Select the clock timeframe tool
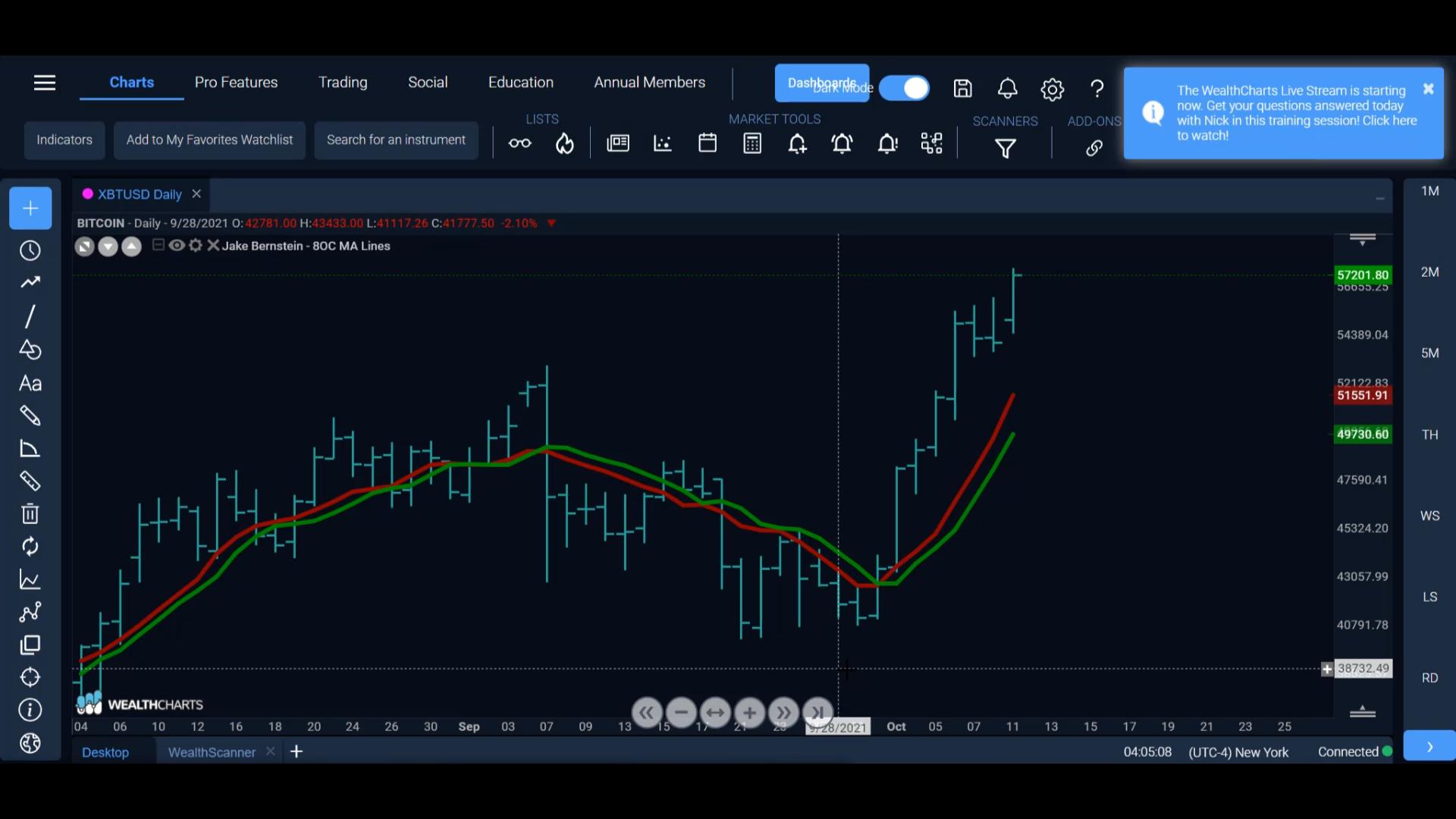1456x819 pixels. click(x=30, y=250)
